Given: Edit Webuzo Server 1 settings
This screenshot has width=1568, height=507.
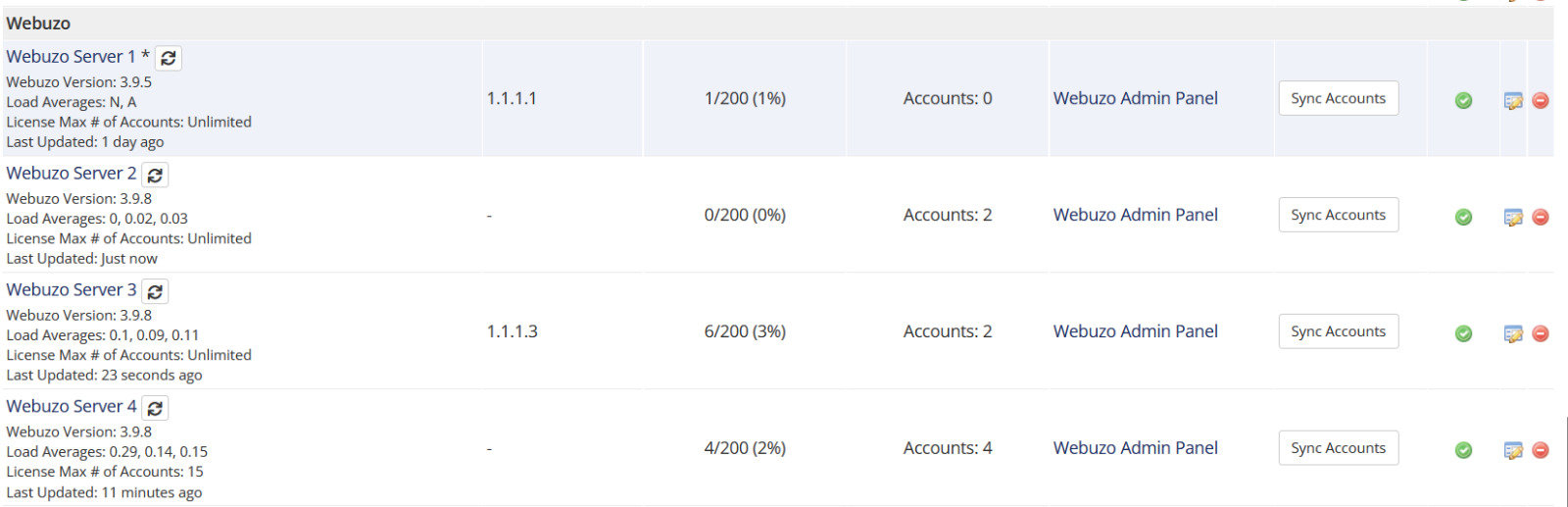Looking at the screenshot, I should pyautogui.click(x=1513, y=100).
